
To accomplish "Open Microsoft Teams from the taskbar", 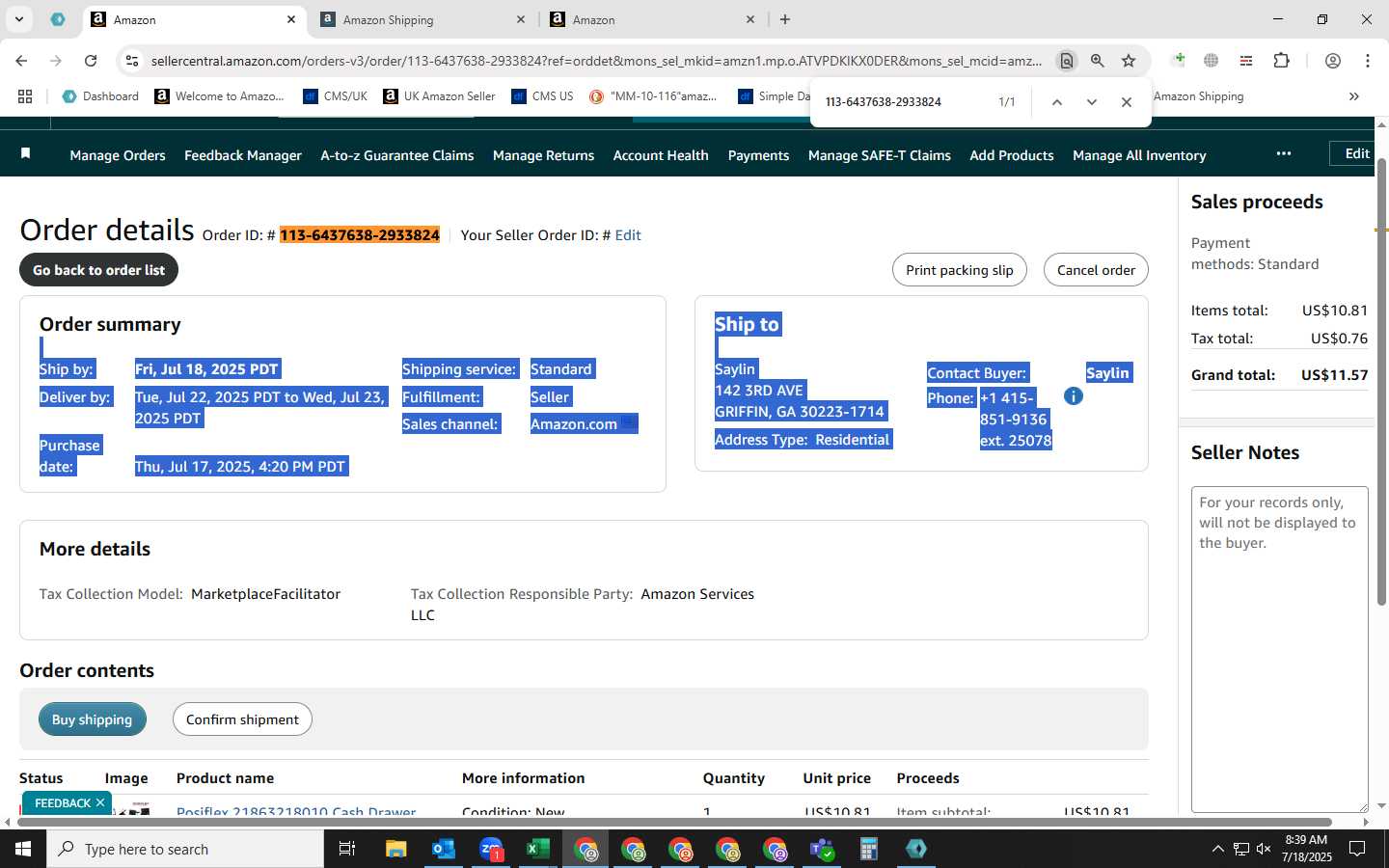I will point(822,849).
